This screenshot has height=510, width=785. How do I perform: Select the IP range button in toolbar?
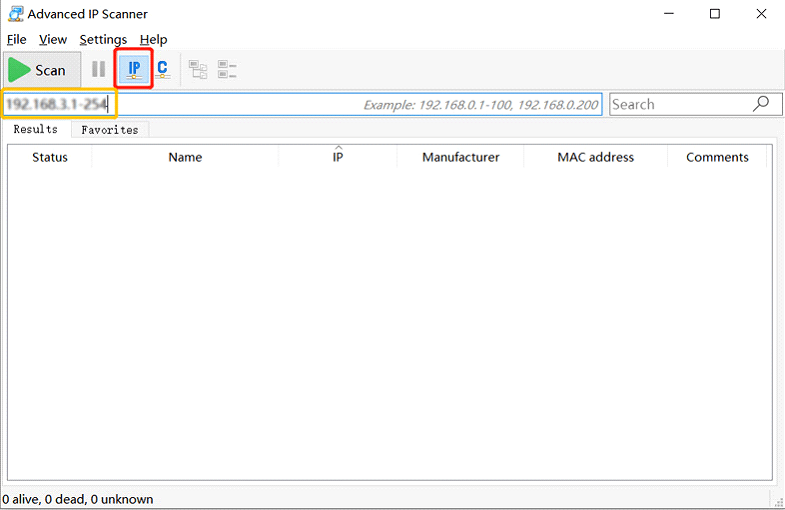click(134, 69)
